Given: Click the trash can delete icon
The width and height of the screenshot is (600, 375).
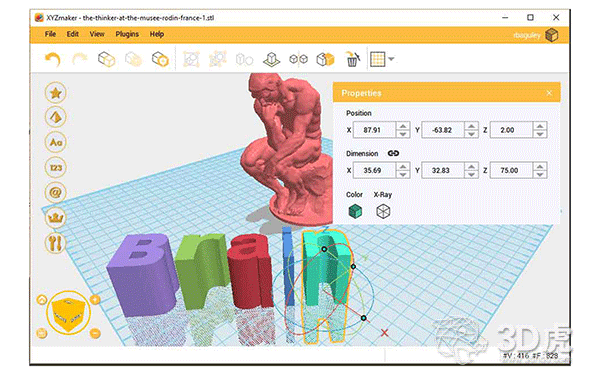Looking at the screenshot, I should tap(352, 59).
